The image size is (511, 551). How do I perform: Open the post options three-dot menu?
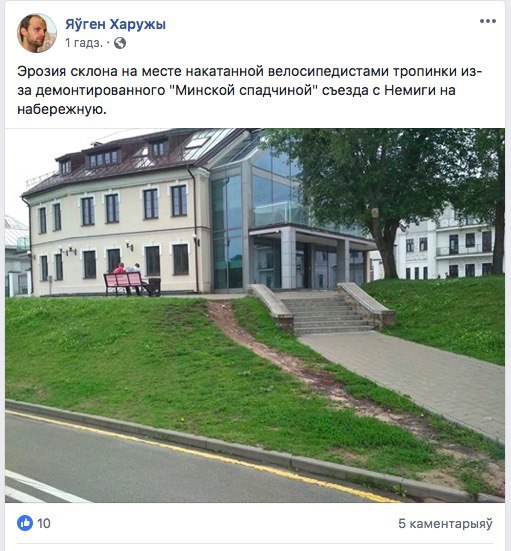point(488,21)
